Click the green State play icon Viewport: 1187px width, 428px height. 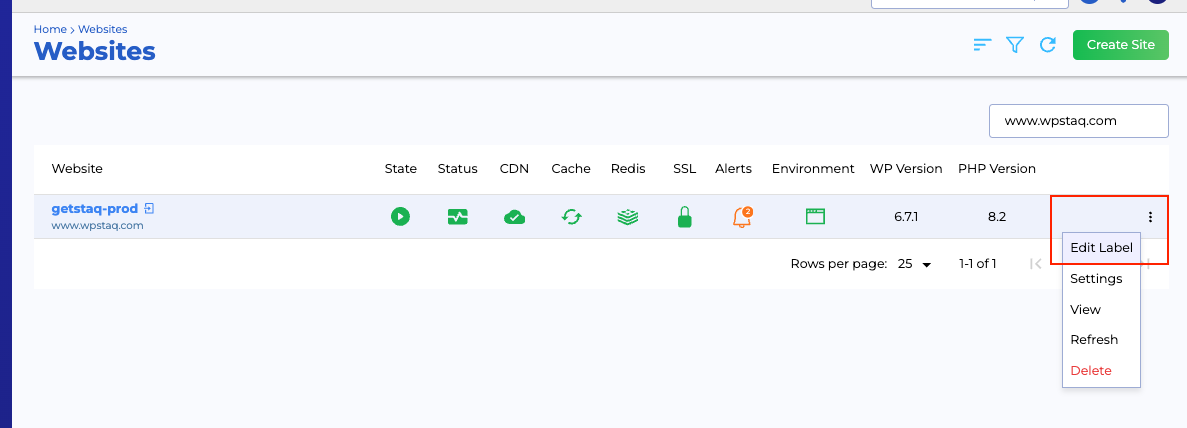(400, 216)
